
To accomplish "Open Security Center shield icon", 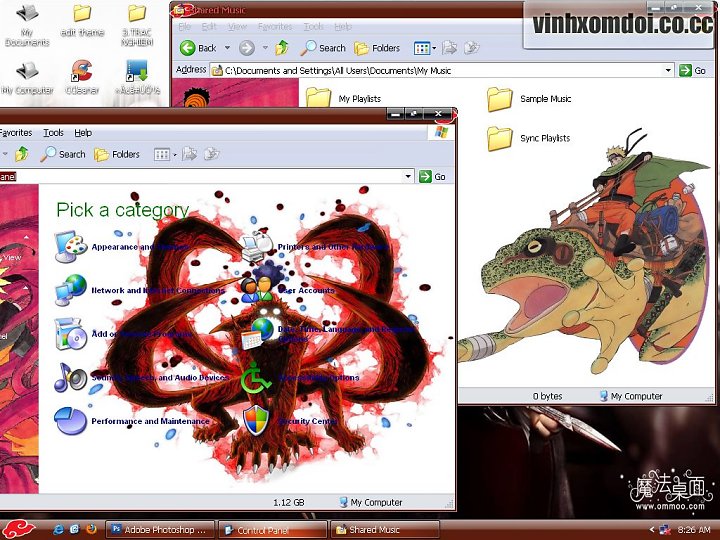I will pos(256,420).
